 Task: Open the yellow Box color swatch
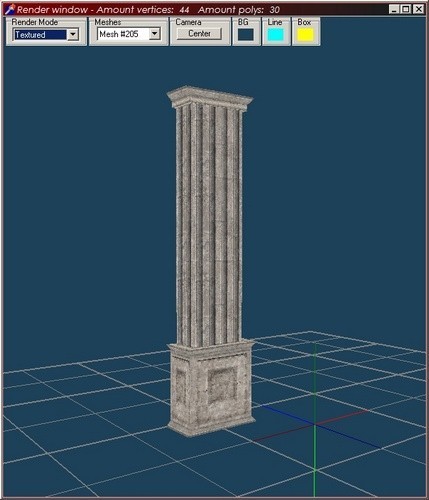pos(305,35)
